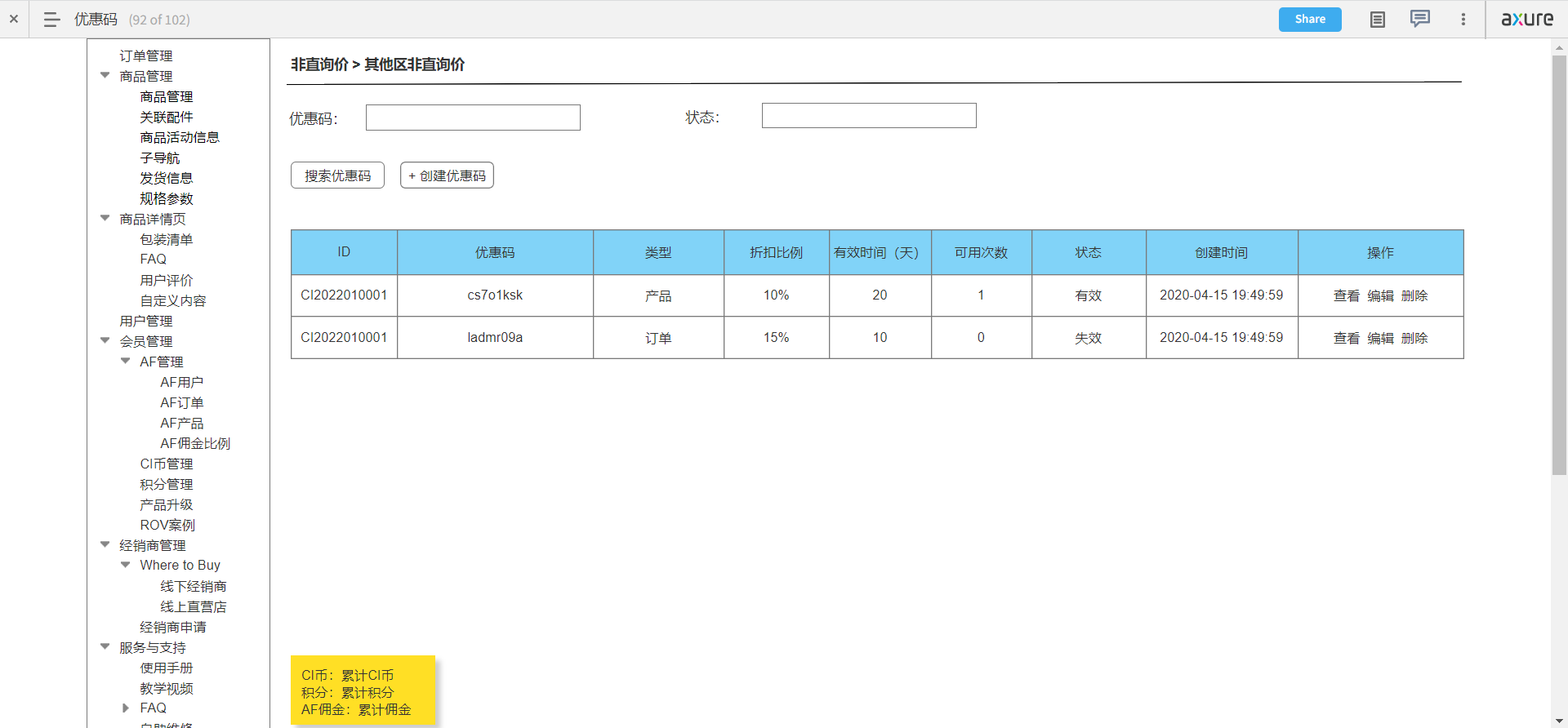Click 删除 in the ladmr09a row
This screenshot has width=1568, height=728.
[x=1414, y=338]
